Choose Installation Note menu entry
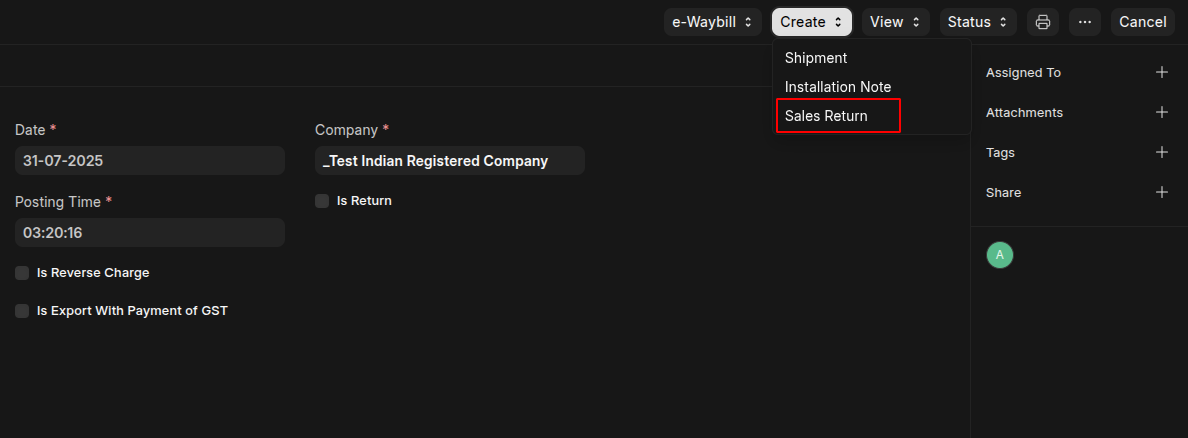This screenshot has width=1188, height=438. [838, 87]
